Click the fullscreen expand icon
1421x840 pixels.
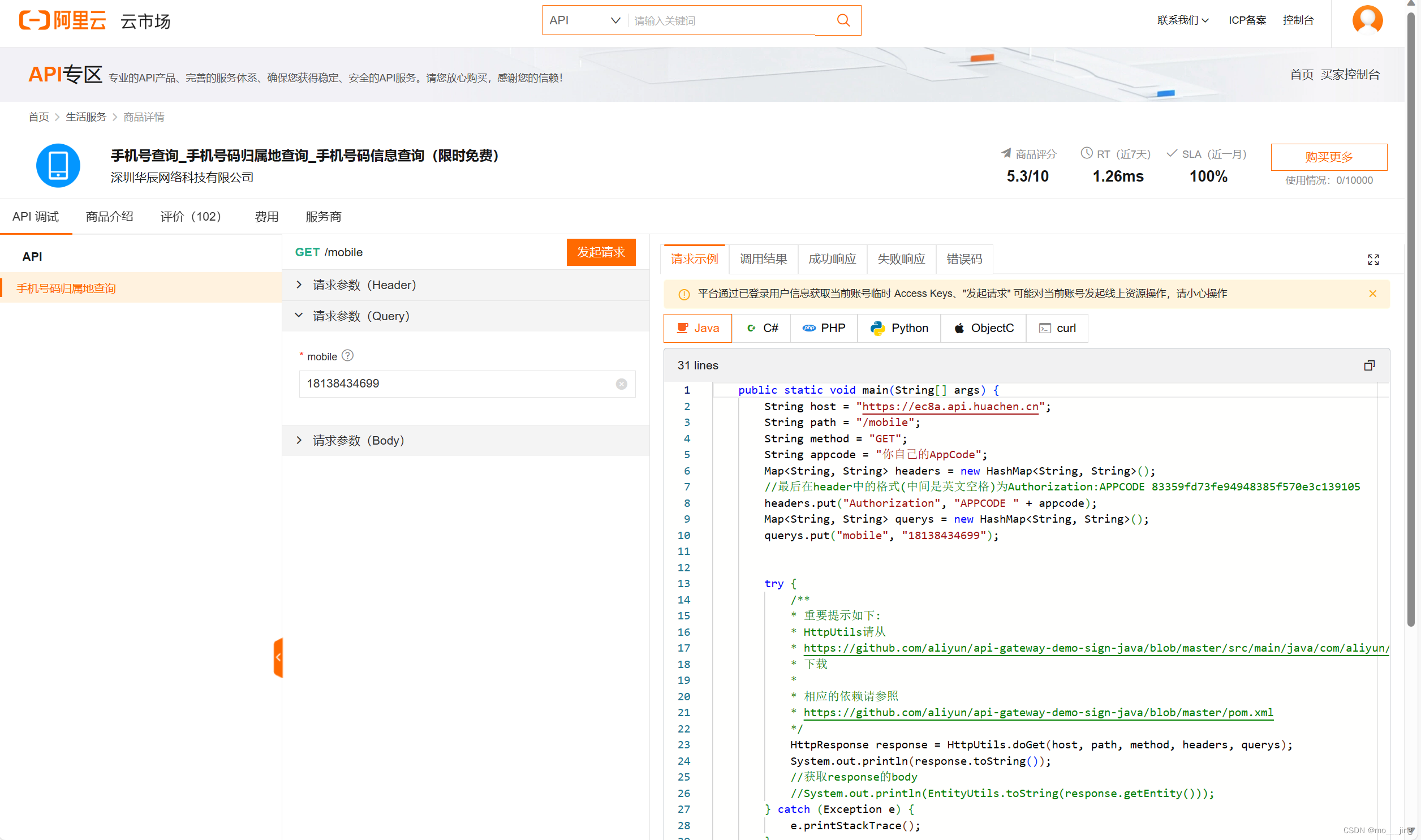pos(1373,259)
